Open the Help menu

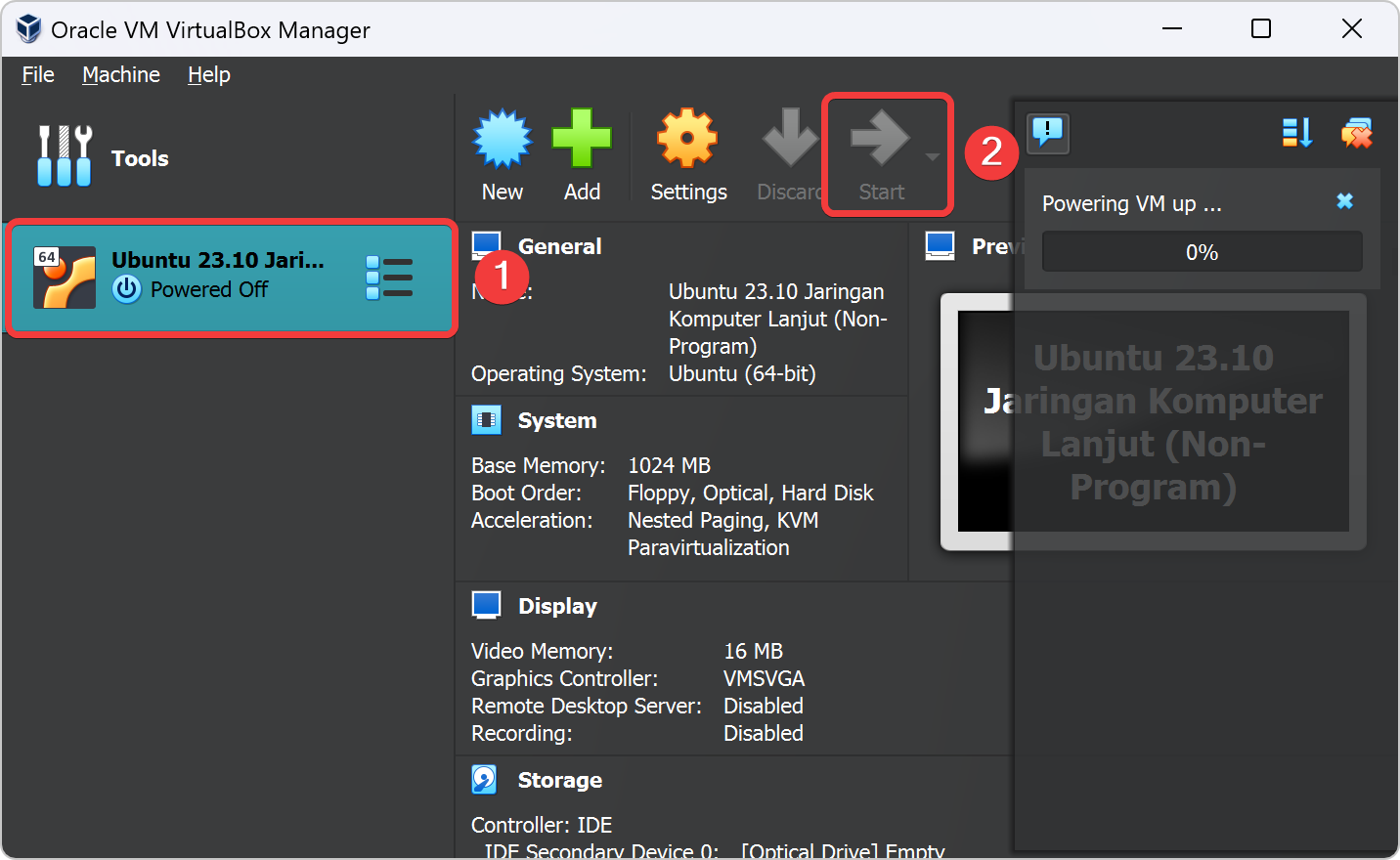pyautogui.click(x=209, y=74)
